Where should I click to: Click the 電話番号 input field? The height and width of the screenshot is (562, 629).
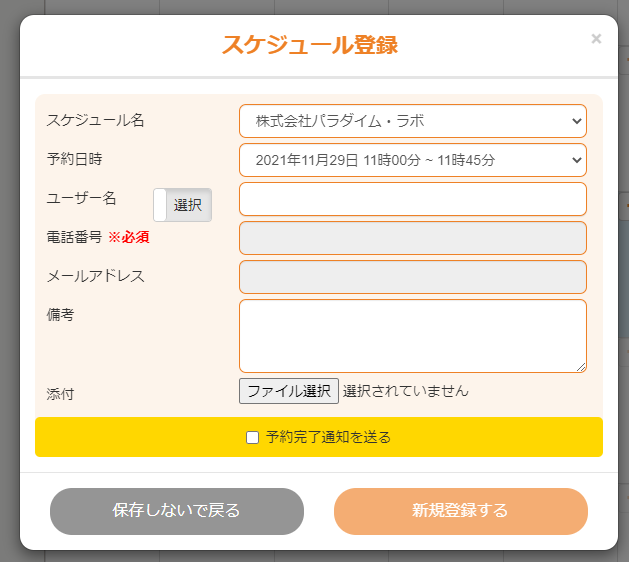pyautogui.click(x=412, y=238)
